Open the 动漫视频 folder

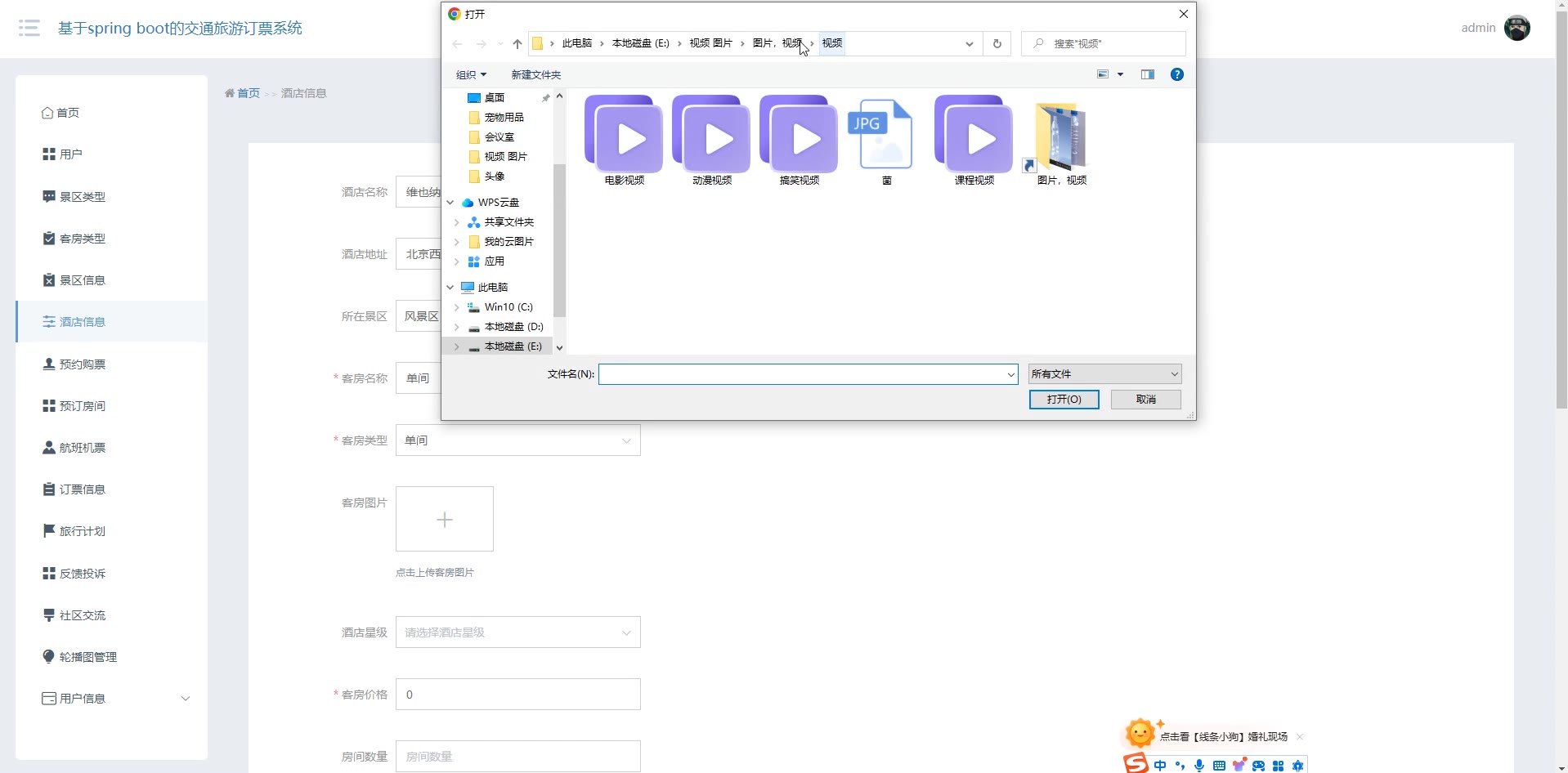click(x=711, y=140)
